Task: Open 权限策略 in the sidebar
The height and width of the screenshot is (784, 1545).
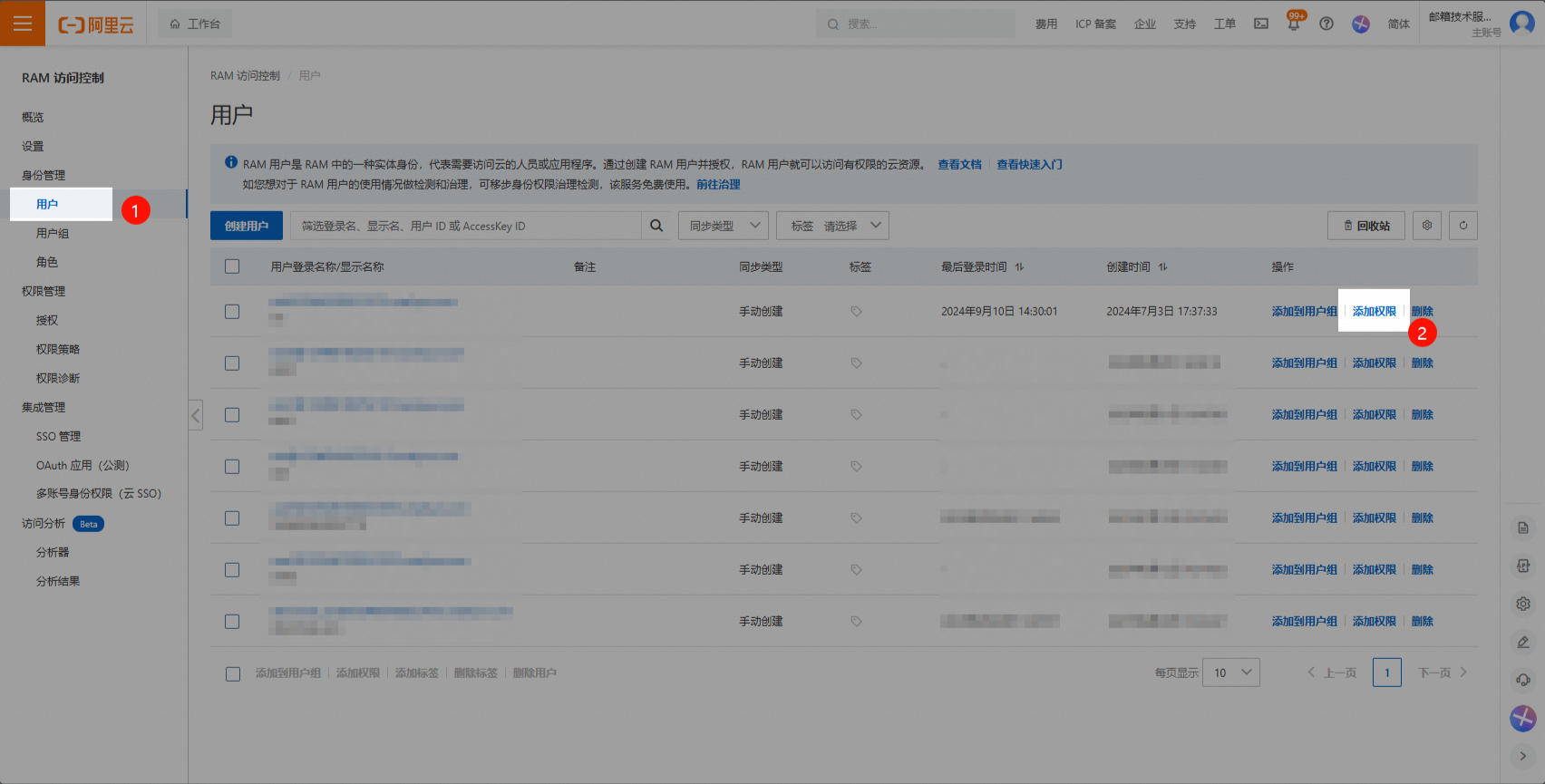Action: pyautogui.click(x=58, y=349)
